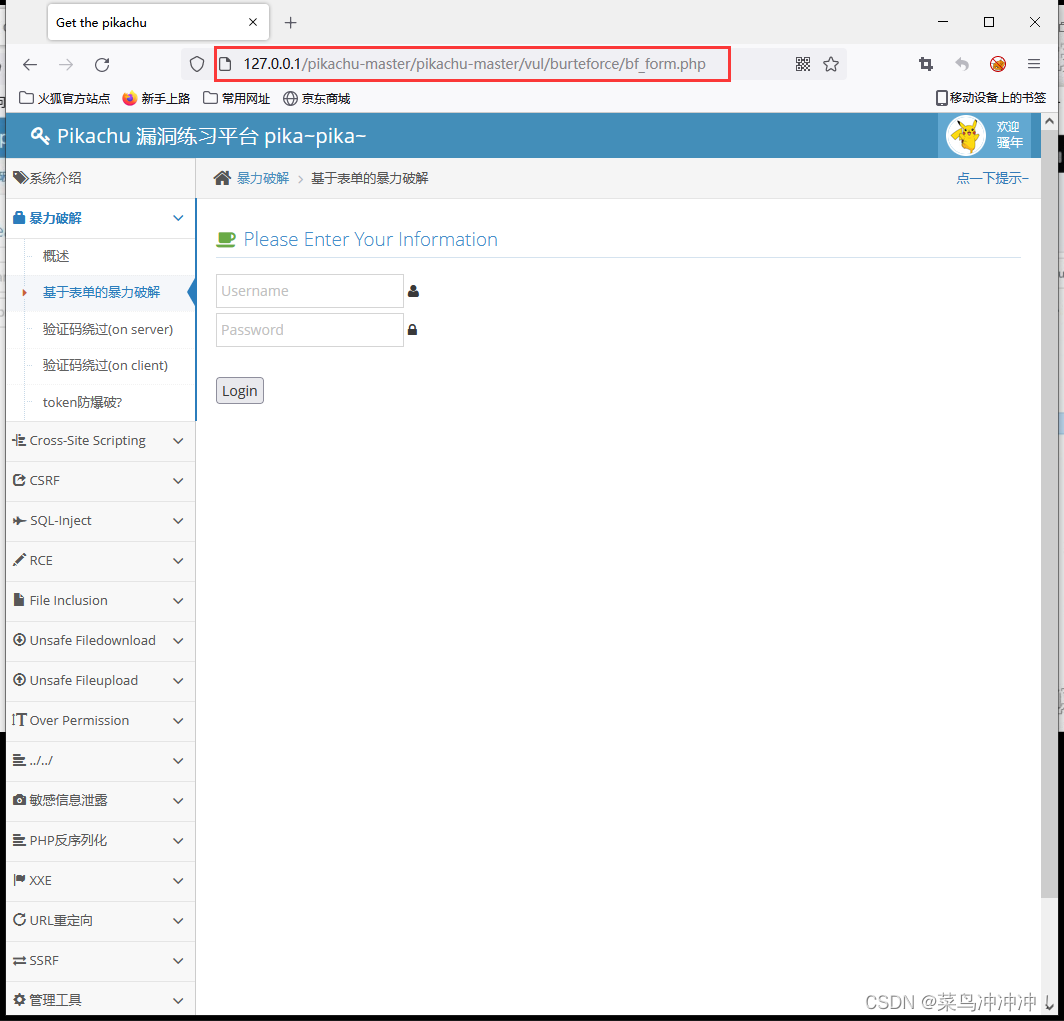This screenshot has height=1021, width=1064.
Task: Open the red blocked extension icon
Action: click(998, 64)
